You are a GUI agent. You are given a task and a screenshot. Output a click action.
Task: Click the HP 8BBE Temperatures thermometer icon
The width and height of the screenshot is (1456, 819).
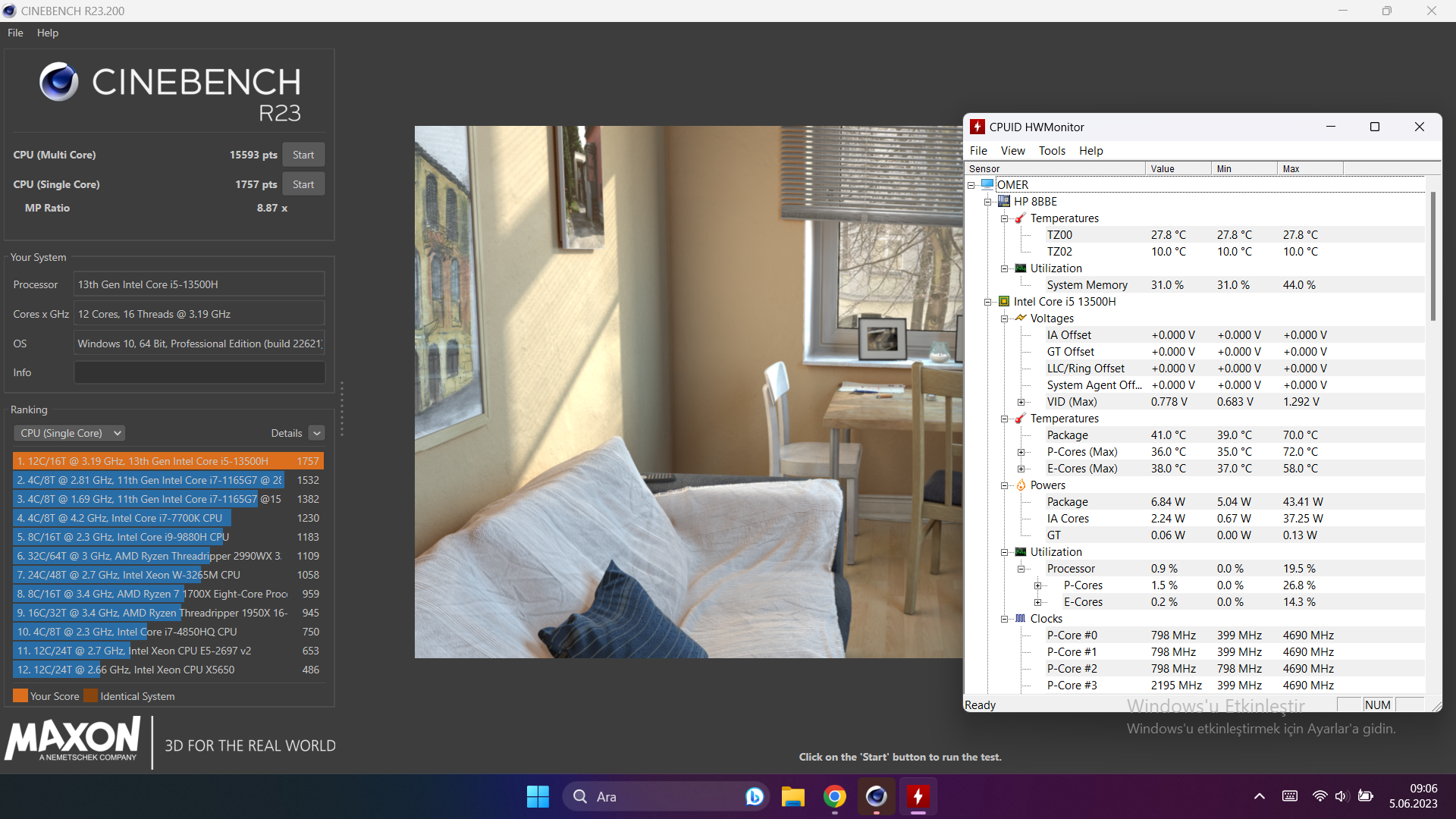point(1021,218)
